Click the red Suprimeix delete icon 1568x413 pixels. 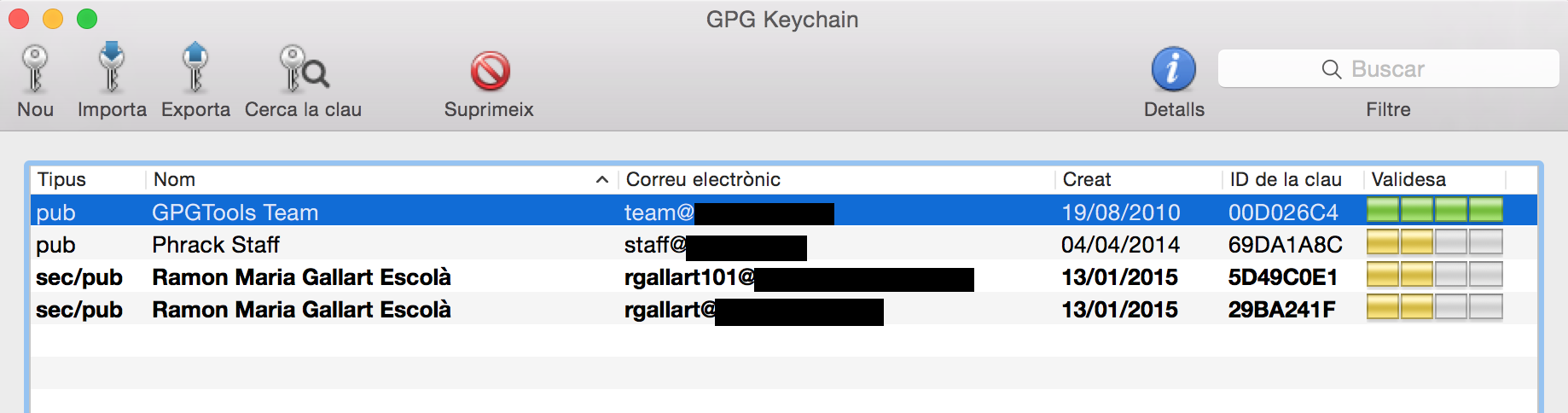tap(490, 71)
